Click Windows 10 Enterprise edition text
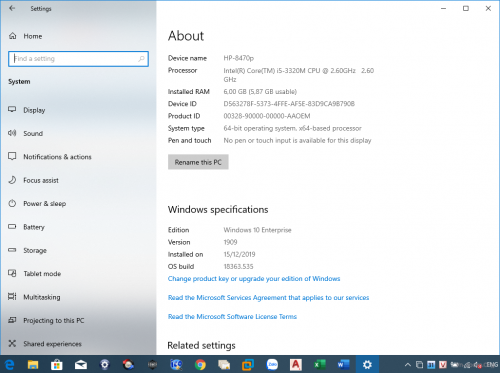The height and width of the screenshot is (373, 500). (x=257, y=230)
